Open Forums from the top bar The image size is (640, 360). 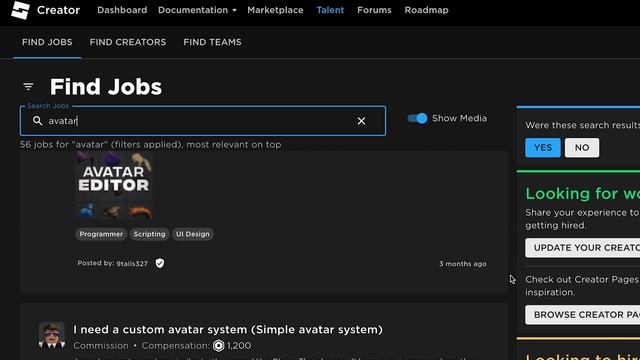coord(374,10)
